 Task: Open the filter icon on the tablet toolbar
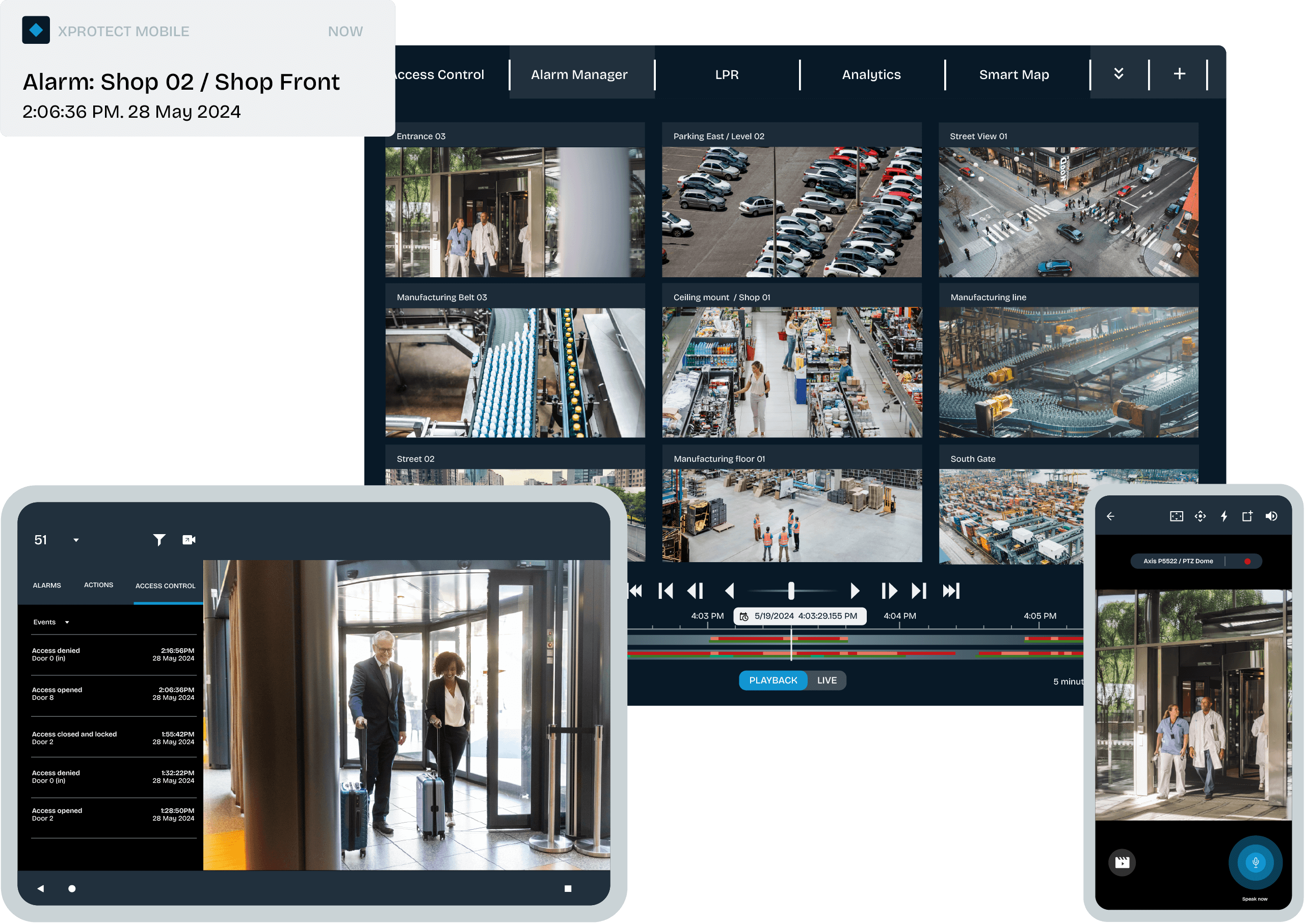click(x=160, y=539)
